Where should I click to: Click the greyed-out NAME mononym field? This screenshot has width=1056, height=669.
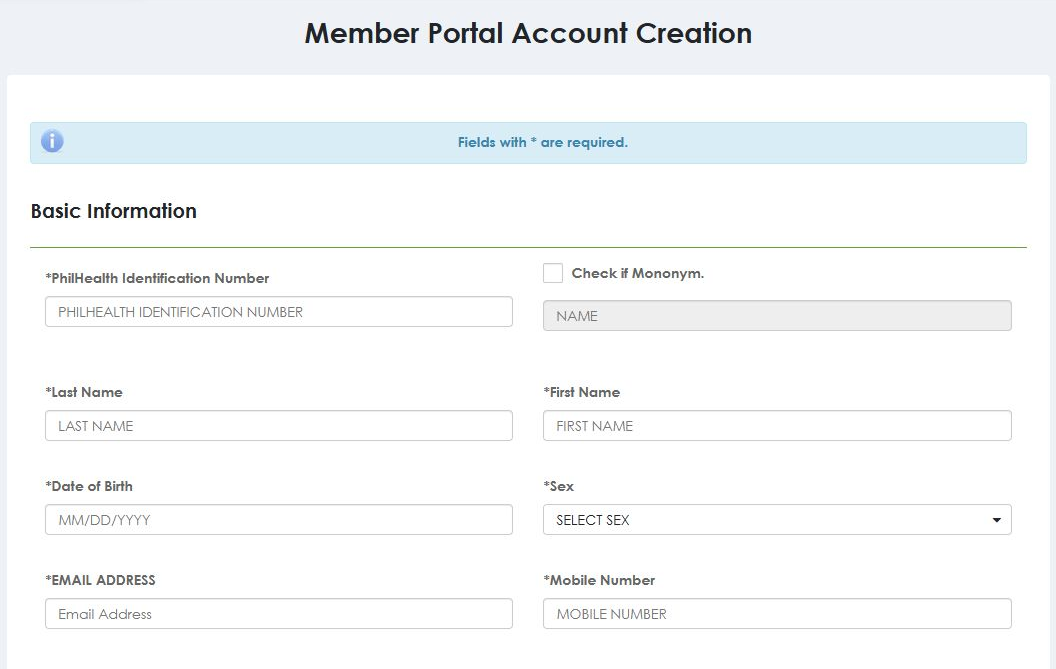click(777, 315)
